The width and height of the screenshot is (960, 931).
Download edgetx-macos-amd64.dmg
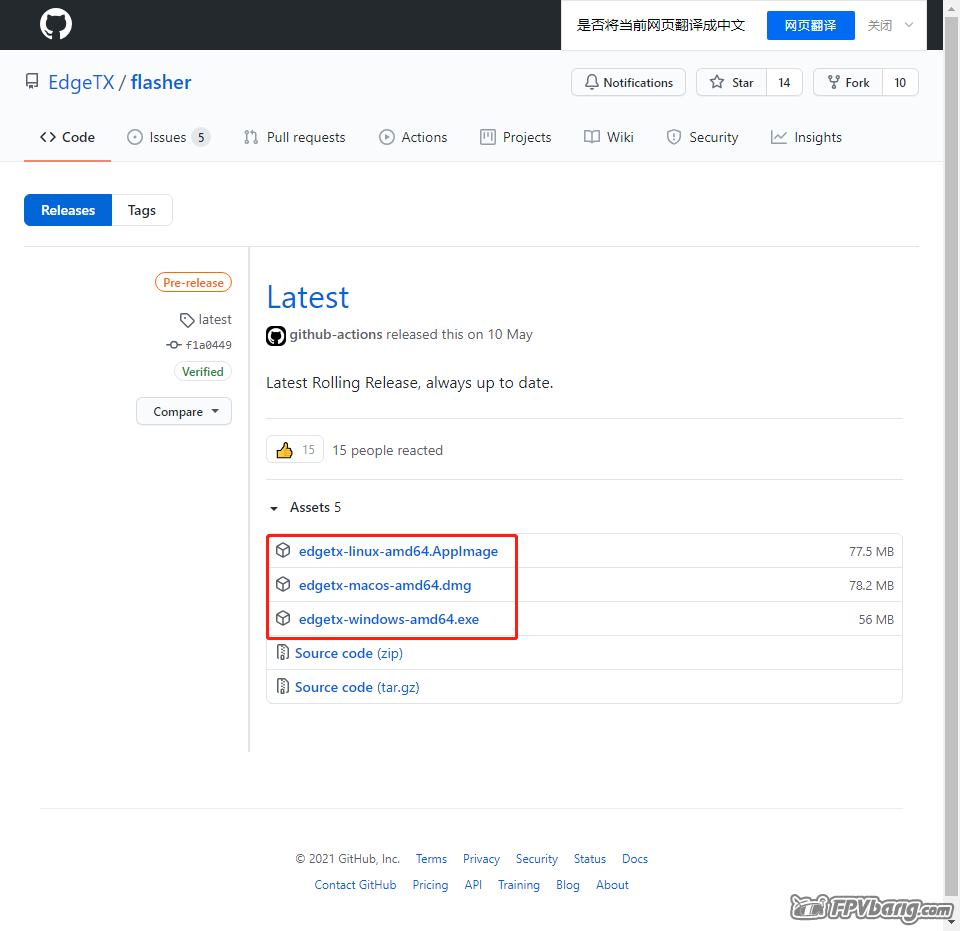pyautogui.click(x=385, y=585)
